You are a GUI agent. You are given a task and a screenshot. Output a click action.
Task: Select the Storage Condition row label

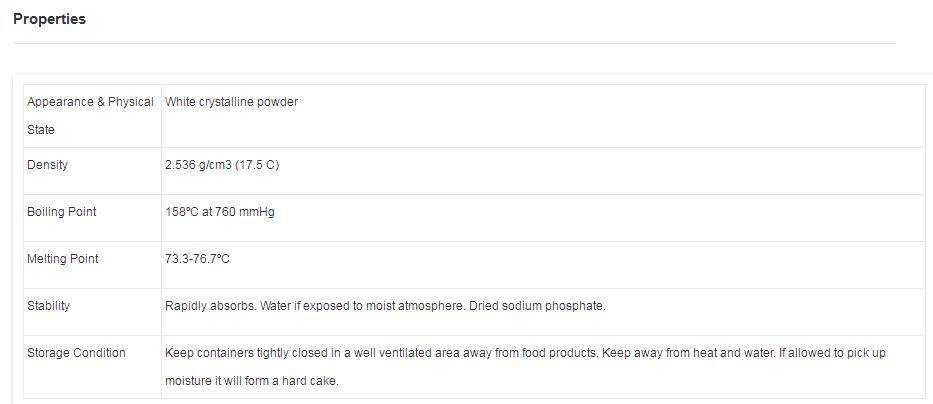point(76,353)
